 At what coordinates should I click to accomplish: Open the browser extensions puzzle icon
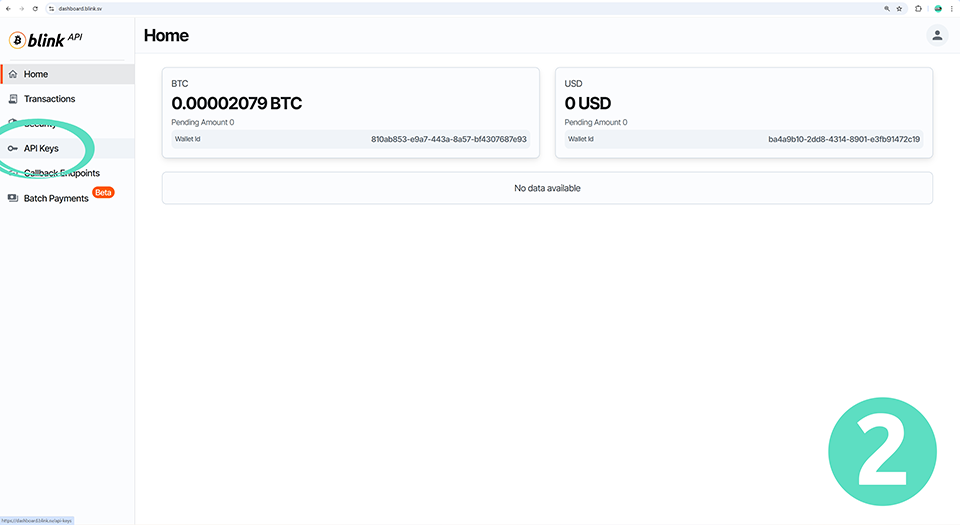click(918, 8)
